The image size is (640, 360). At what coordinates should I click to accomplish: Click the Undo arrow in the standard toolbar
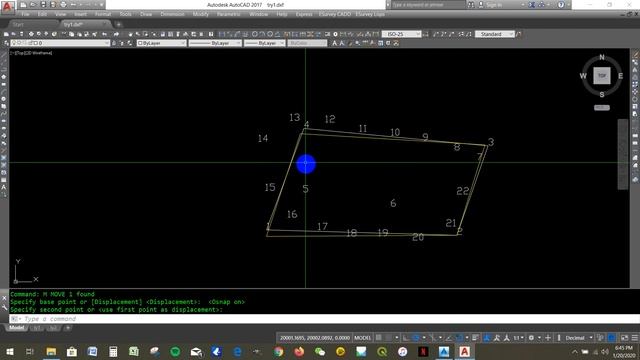[104, 34]
